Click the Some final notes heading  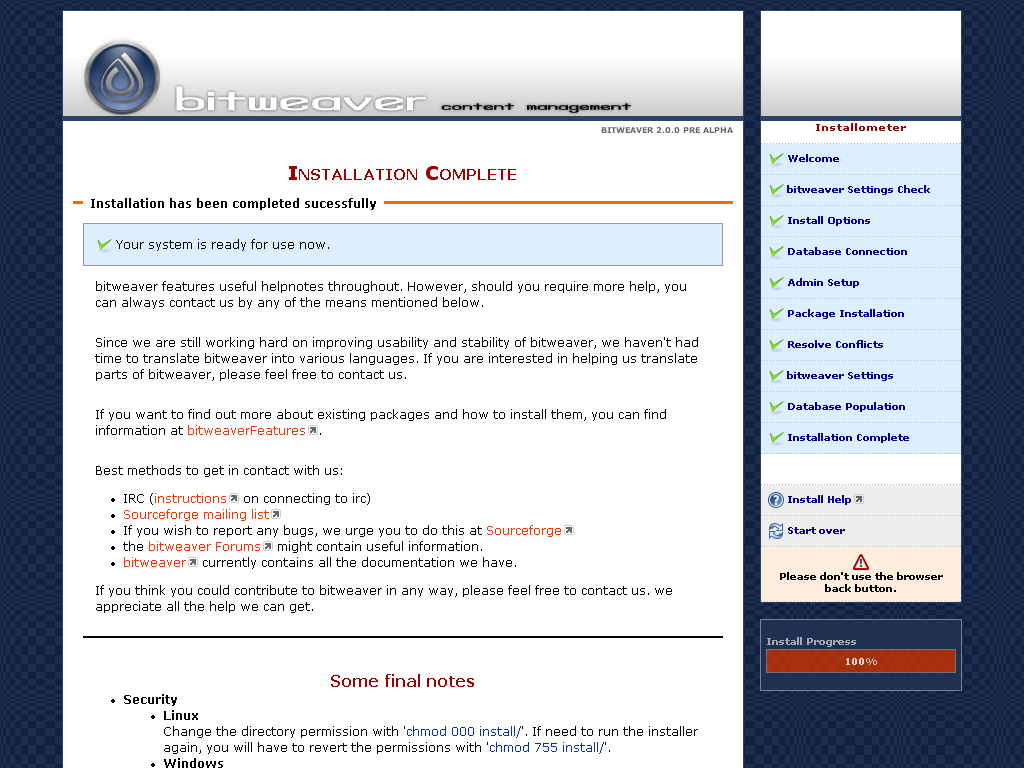click(x=402, y=681)
